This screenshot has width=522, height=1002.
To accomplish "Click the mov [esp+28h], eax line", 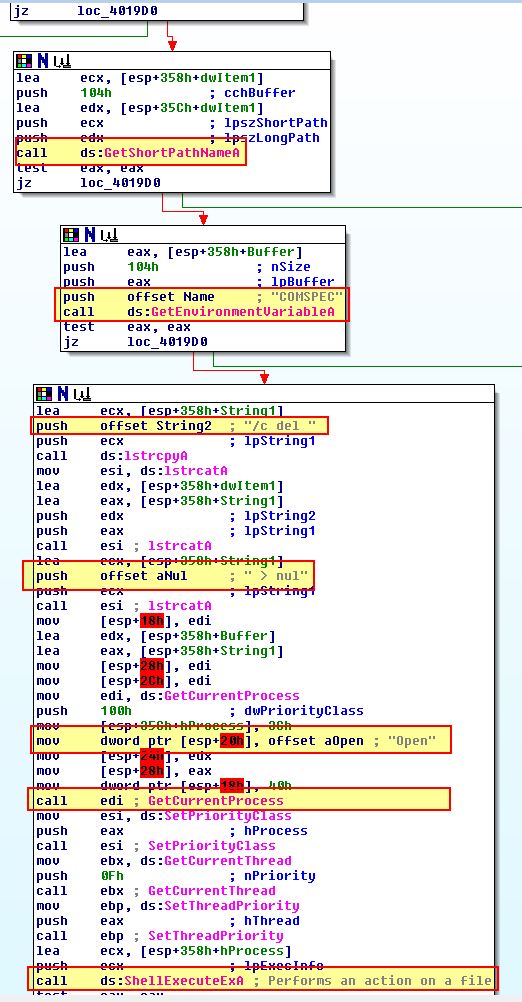I will (123, 771).
